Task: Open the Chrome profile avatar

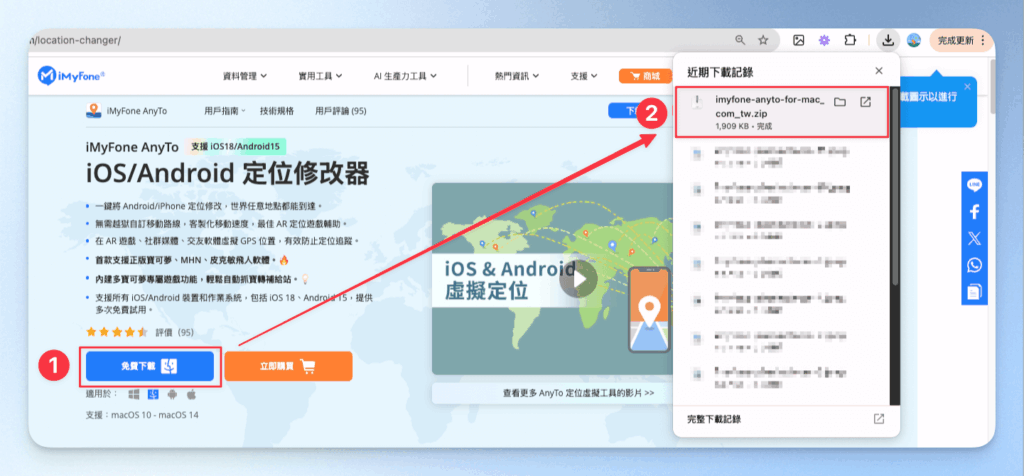Action: pyautogui.click(x=914, y=40)
